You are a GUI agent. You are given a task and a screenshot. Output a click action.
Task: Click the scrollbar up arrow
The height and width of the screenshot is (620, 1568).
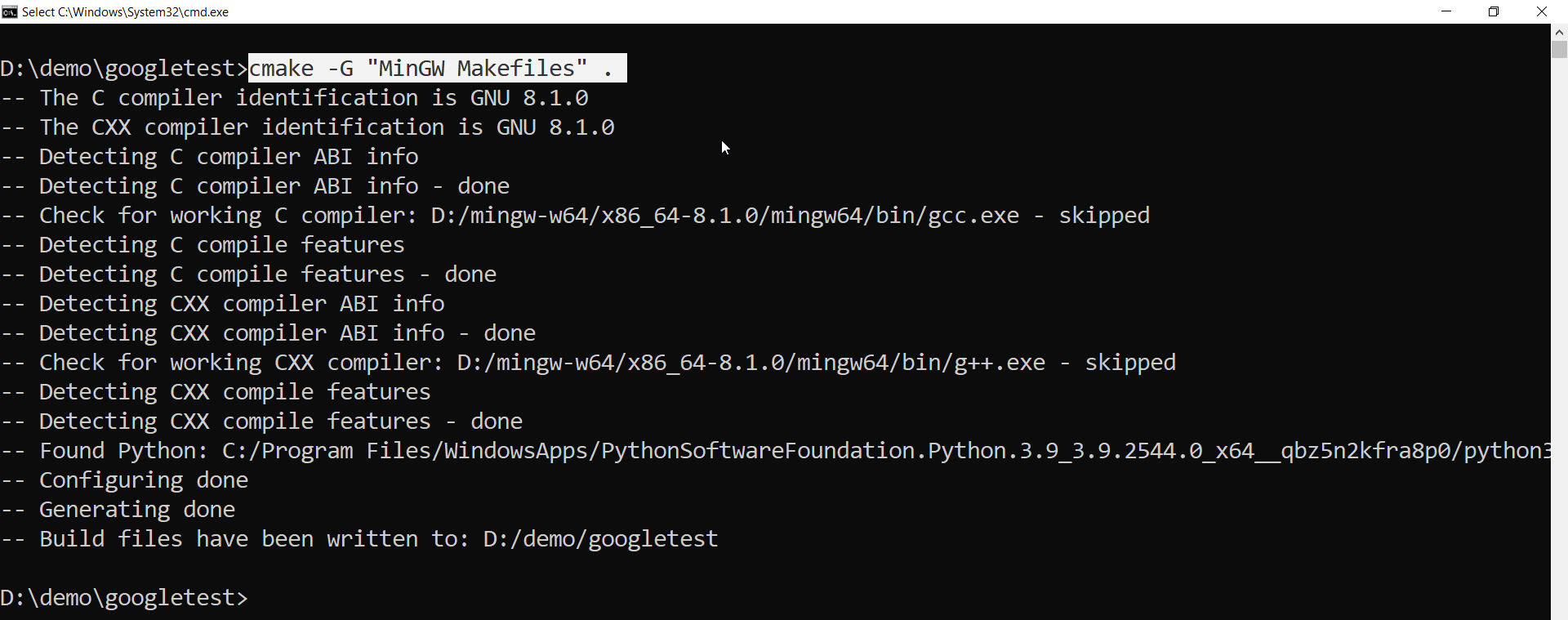1559,32
